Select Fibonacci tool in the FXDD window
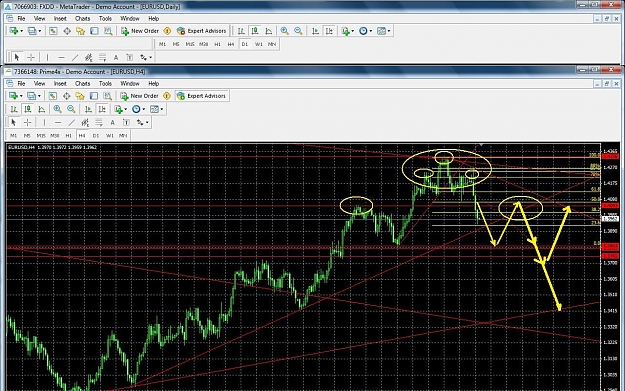 pos(102,57)
